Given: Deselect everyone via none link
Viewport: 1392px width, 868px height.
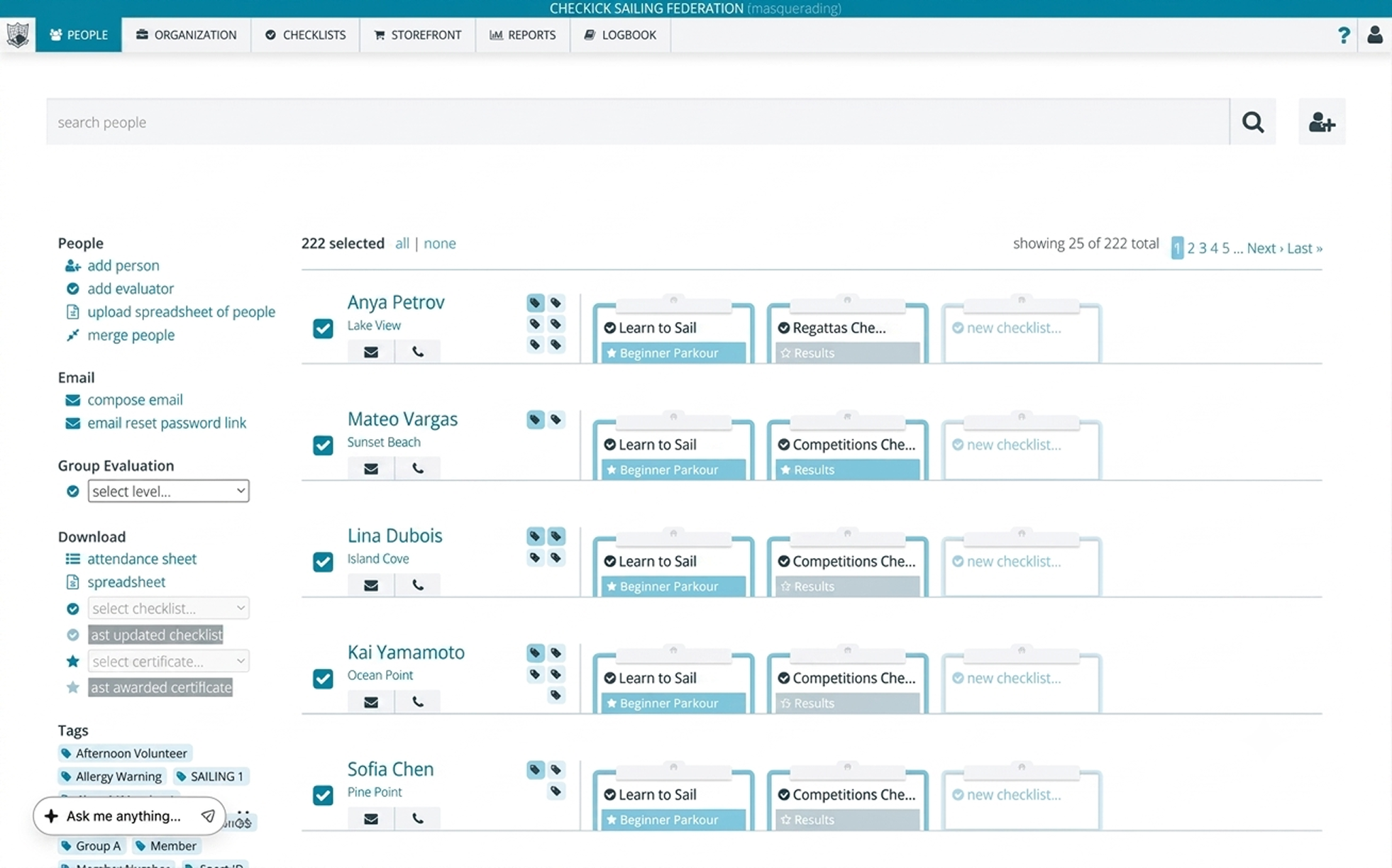Looking at the screenshot, I should pos(440,243).
